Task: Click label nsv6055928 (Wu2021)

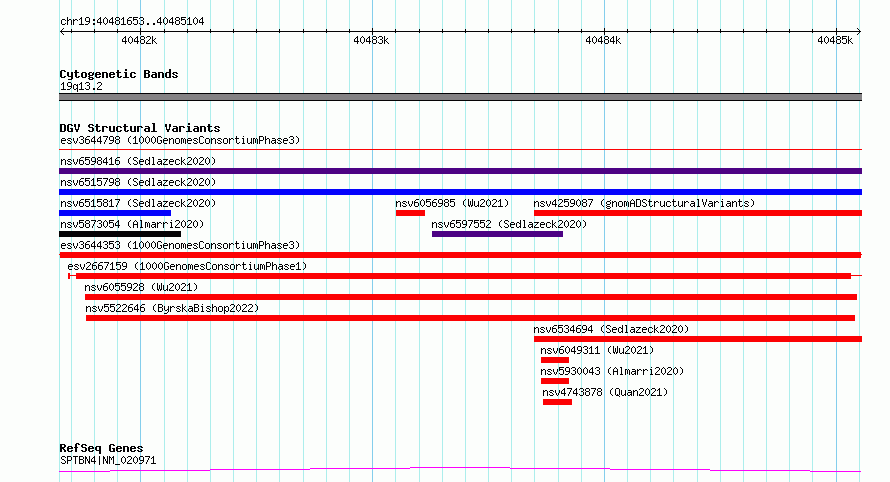Action: click(141, 287)
